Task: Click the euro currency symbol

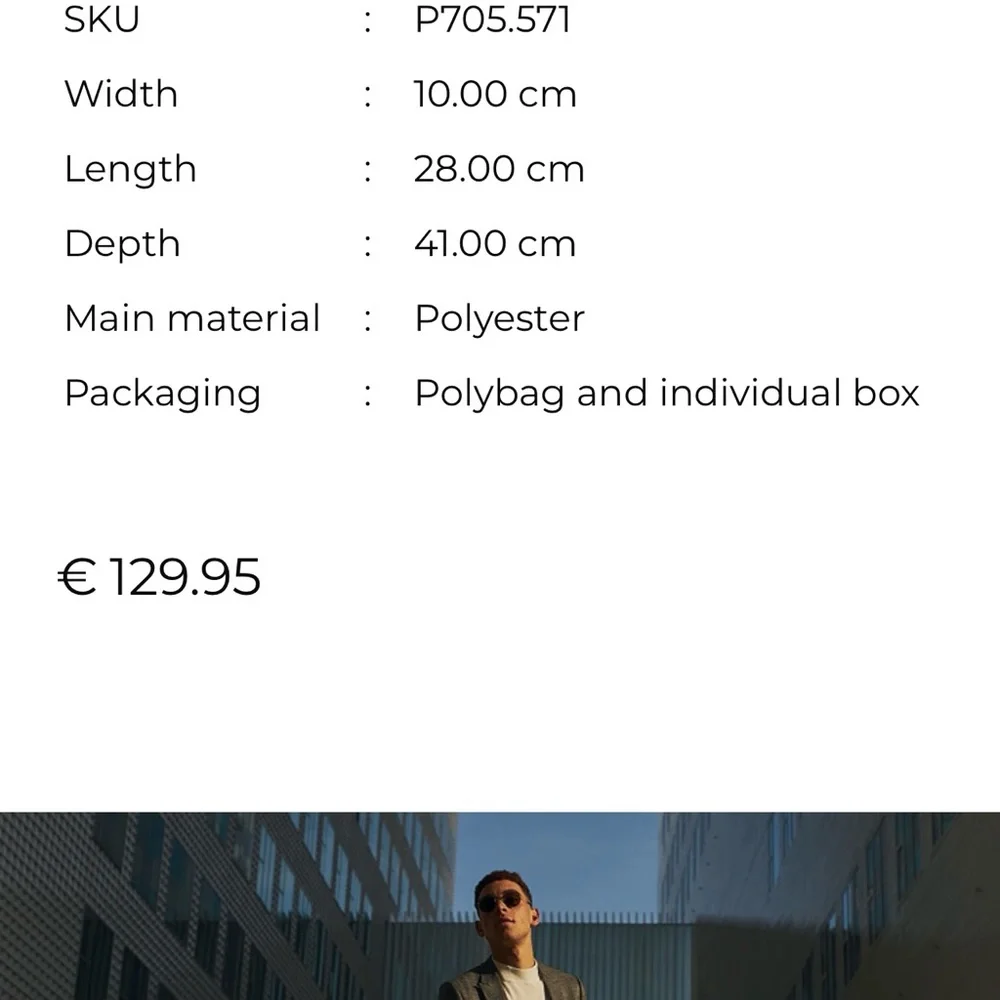Action: coord(77,577)
